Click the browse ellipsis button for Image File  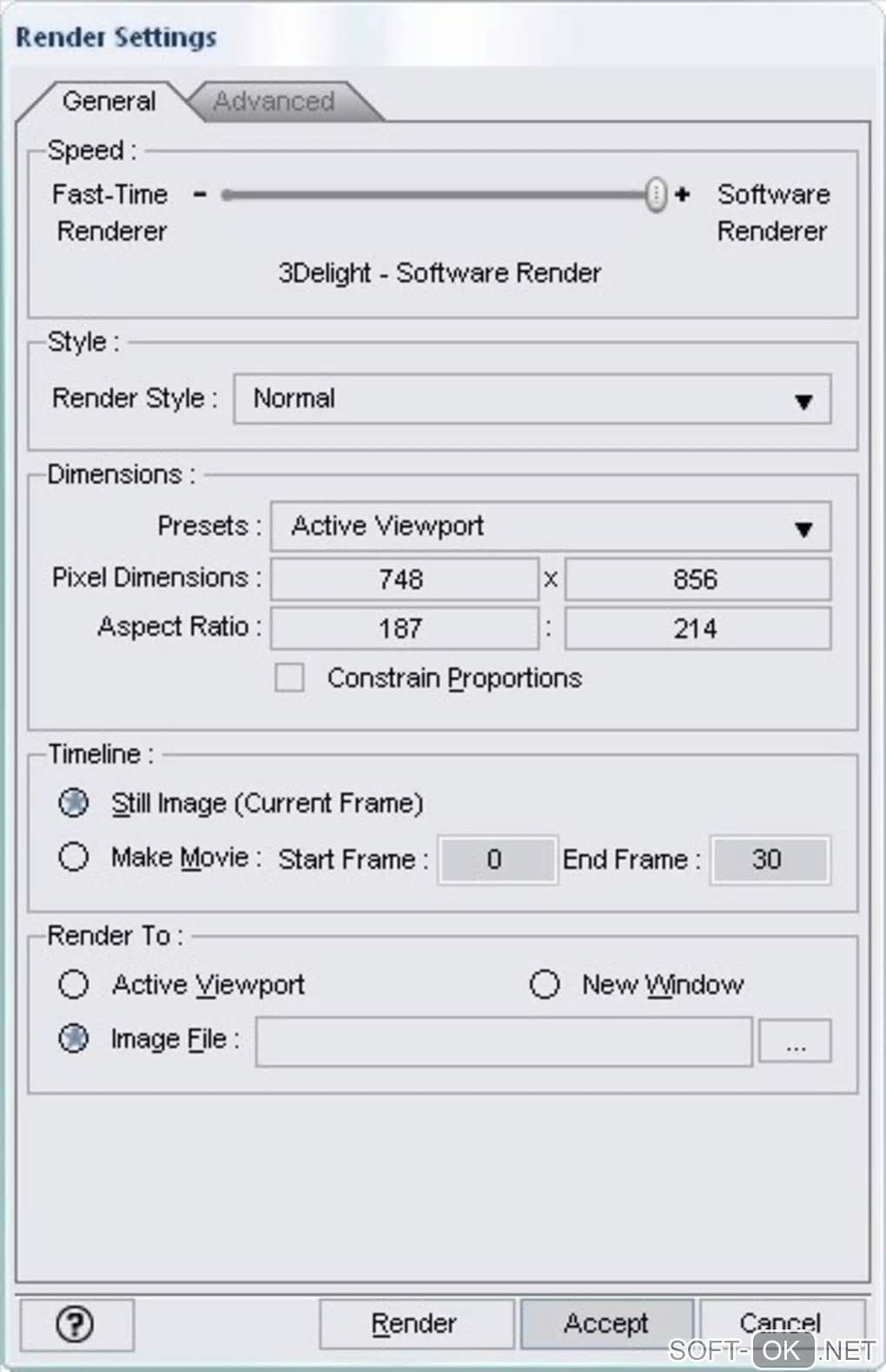pyautogui.click(x=795, y=1041)
